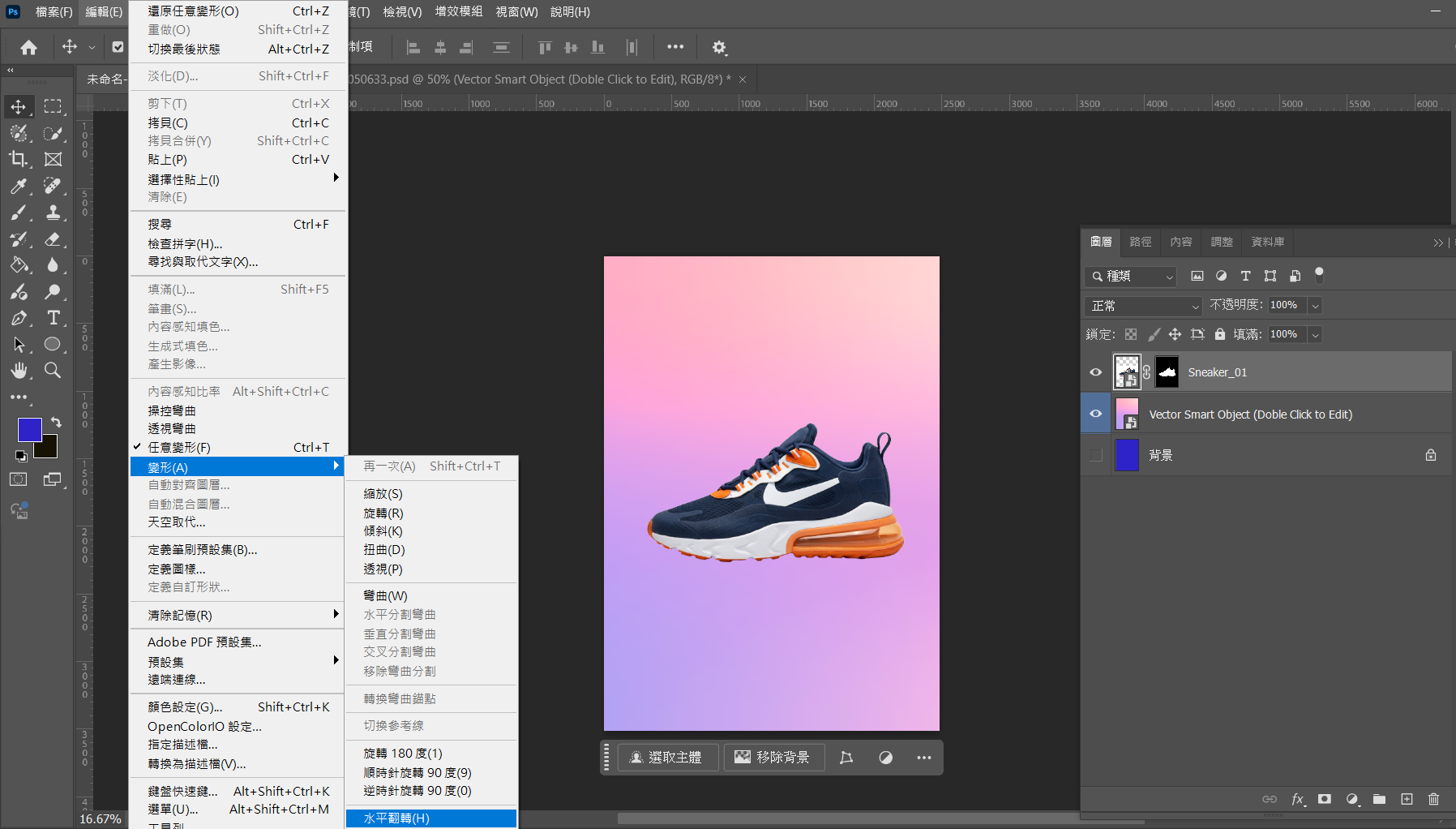Open the 正常 blend mode dropdown
The image size is (1456, 829).
(x=1143, y=306)
